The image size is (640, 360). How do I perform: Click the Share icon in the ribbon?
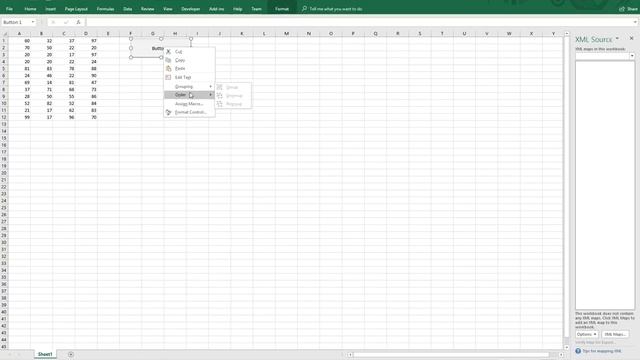click(622, 9)
